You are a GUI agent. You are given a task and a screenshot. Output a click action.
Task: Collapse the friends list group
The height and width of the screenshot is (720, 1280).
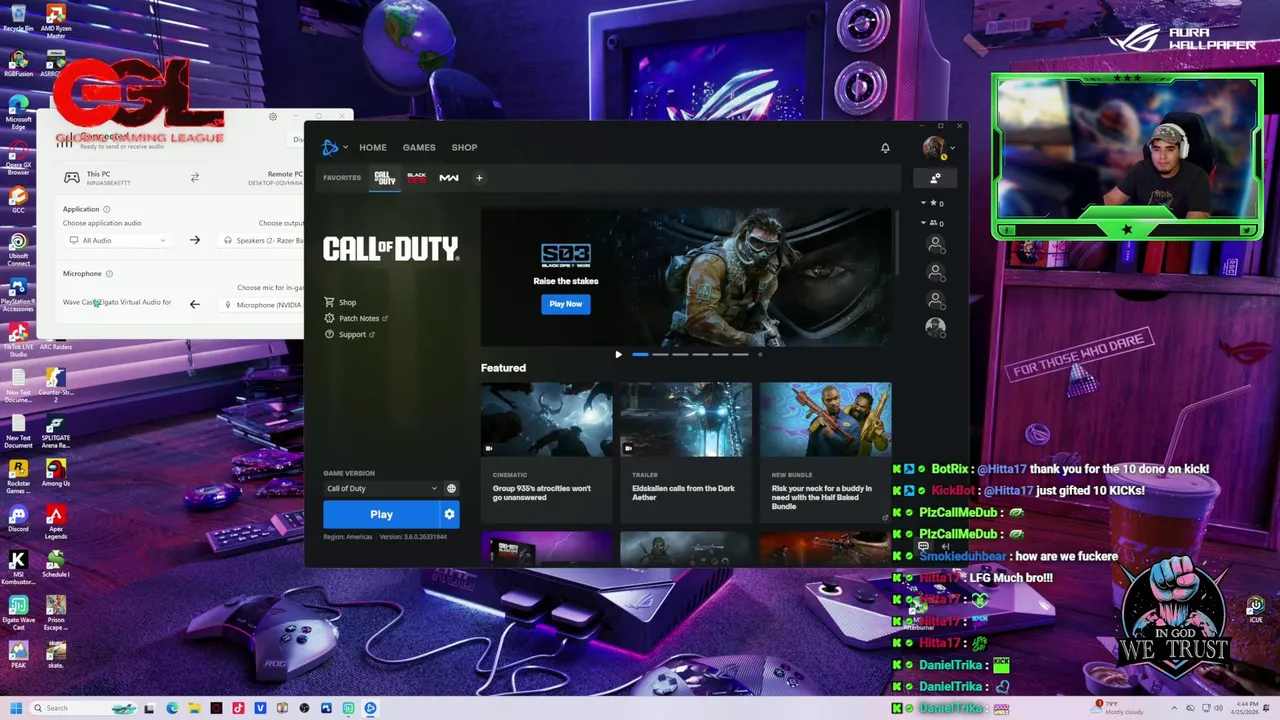[930, 223]
